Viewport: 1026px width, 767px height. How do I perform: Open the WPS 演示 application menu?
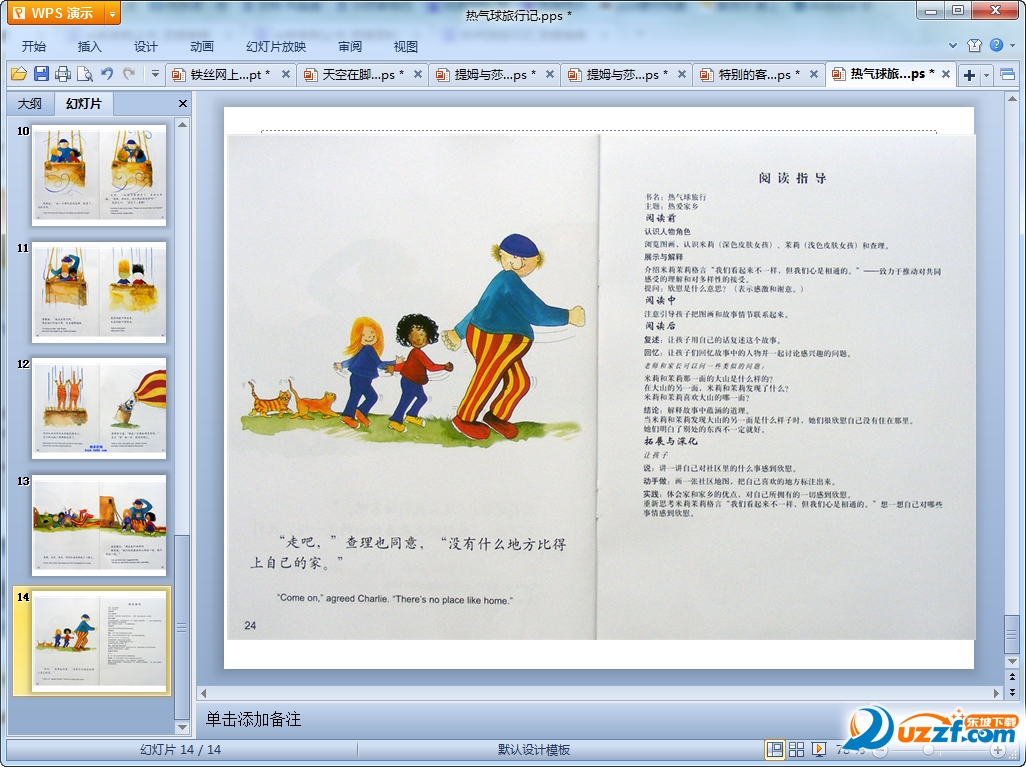click(56, 13)
